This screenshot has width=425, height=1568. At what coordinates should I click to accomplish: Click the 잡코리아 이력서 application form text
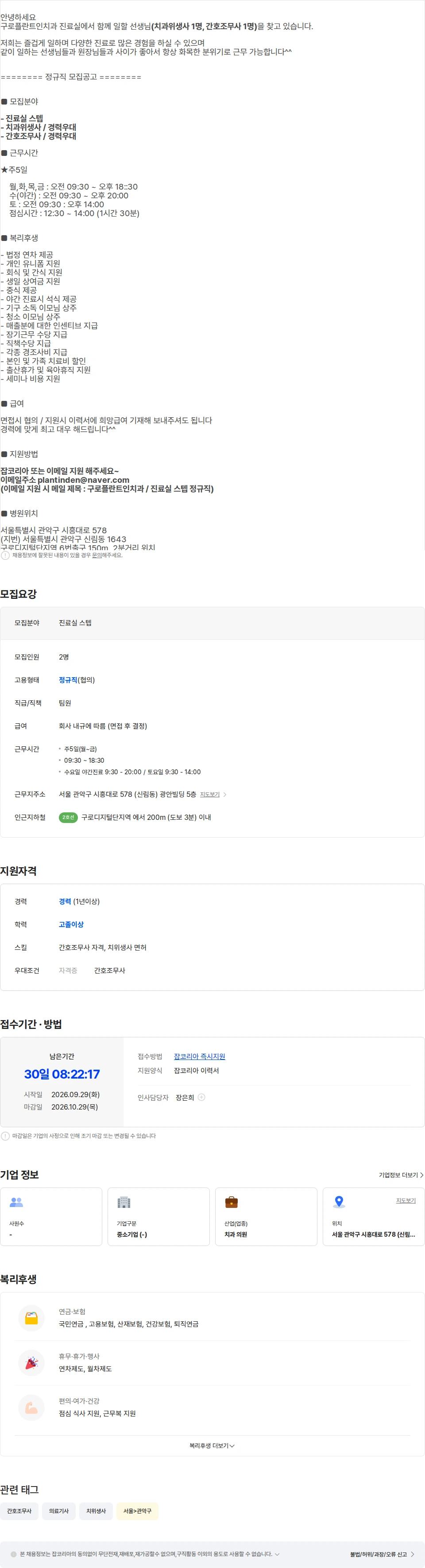pos(197,1071)
